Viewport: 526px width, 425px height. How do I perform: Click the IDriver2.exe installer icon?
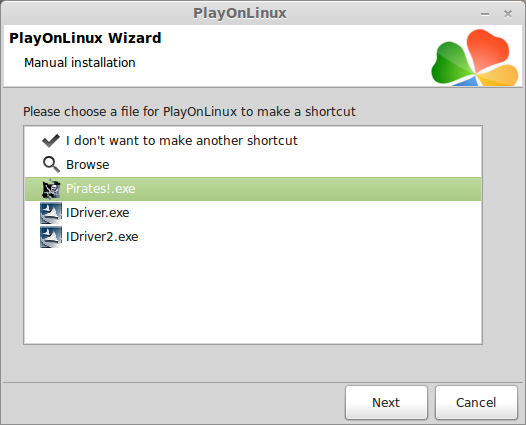[51, 237]
